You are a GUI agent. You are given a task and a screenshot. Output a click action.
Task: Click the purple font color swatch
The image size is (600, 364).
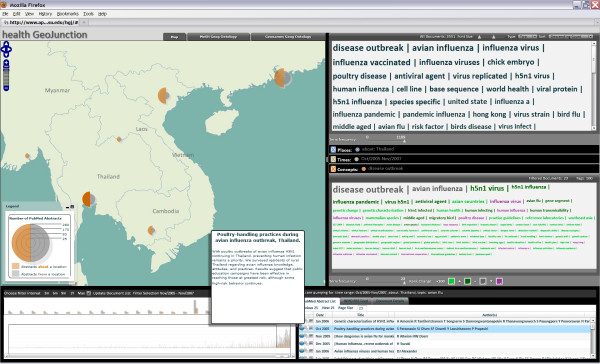499,281
